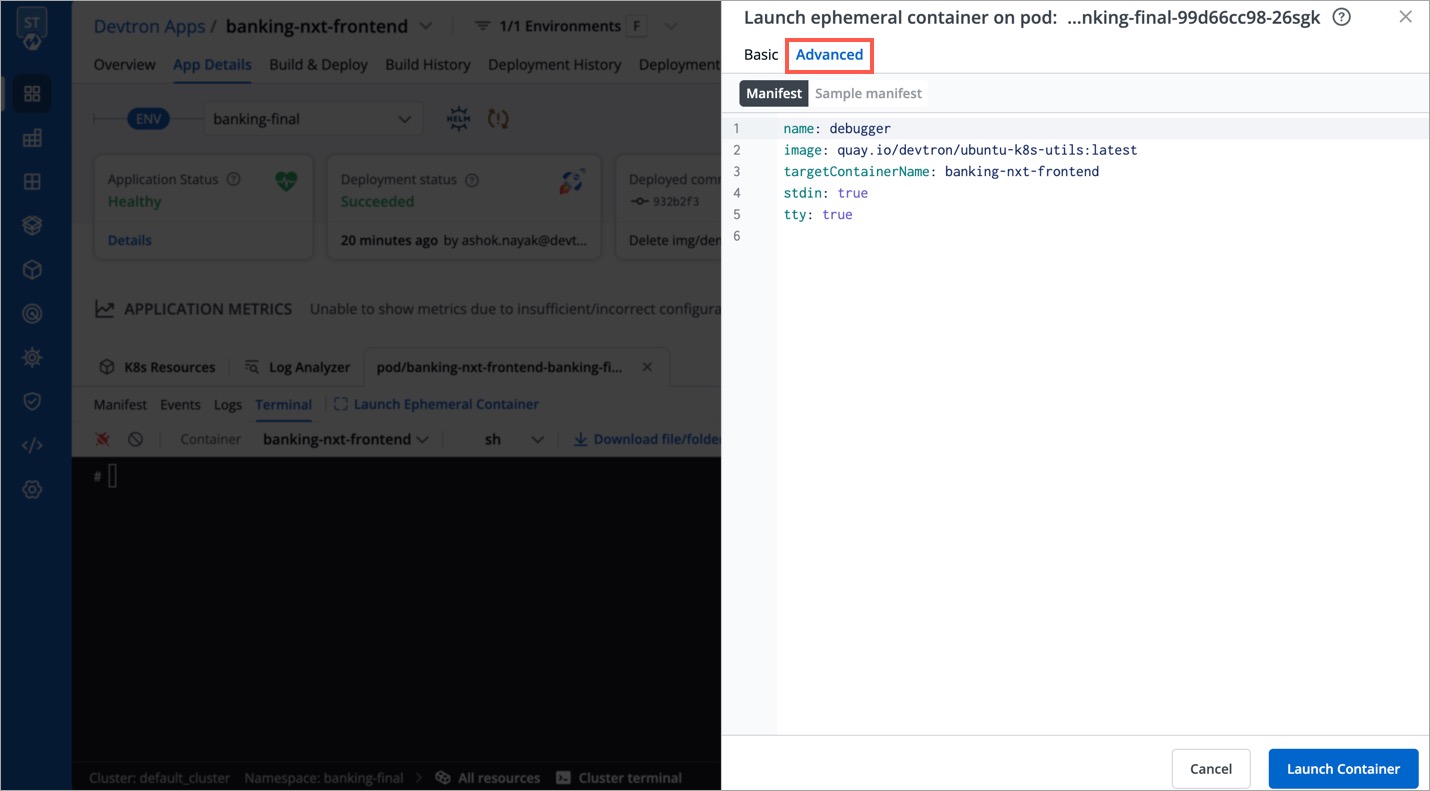Switch to the Basic tab

click(x=760, y=55)
